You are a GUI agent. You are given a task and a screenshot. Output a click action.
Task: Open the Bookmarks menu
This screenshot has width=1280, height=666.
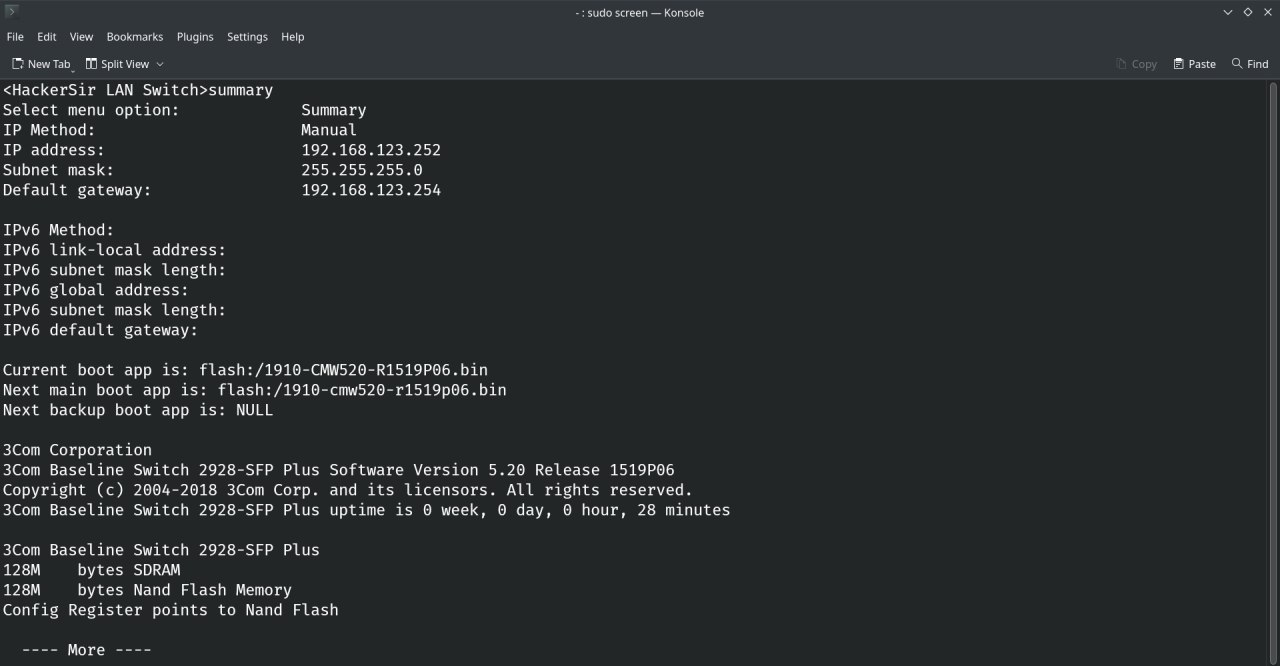tap(134, 37)
